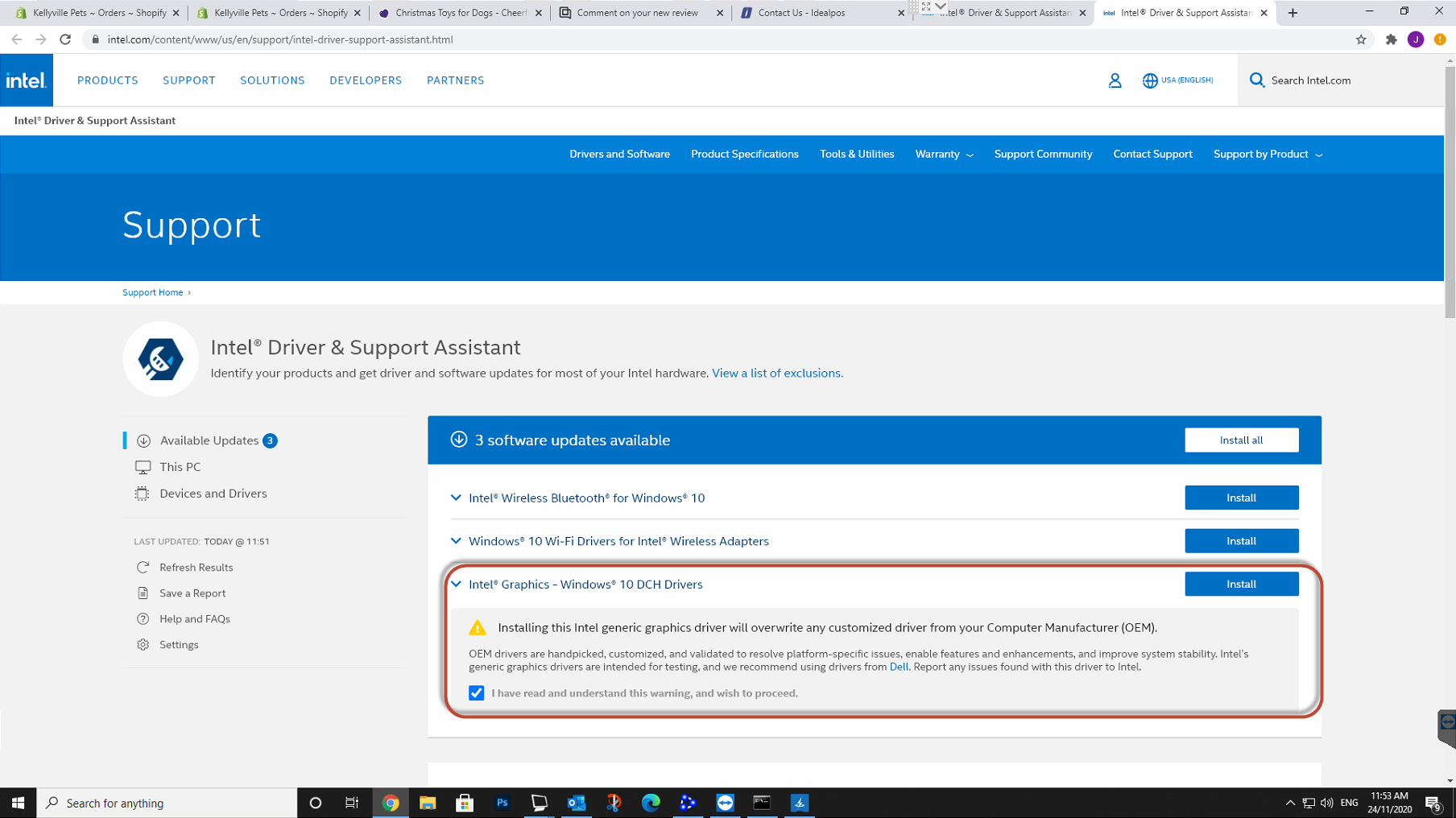
Task: Open View a list of exclusions link
Action: click(x=777, y=374)
